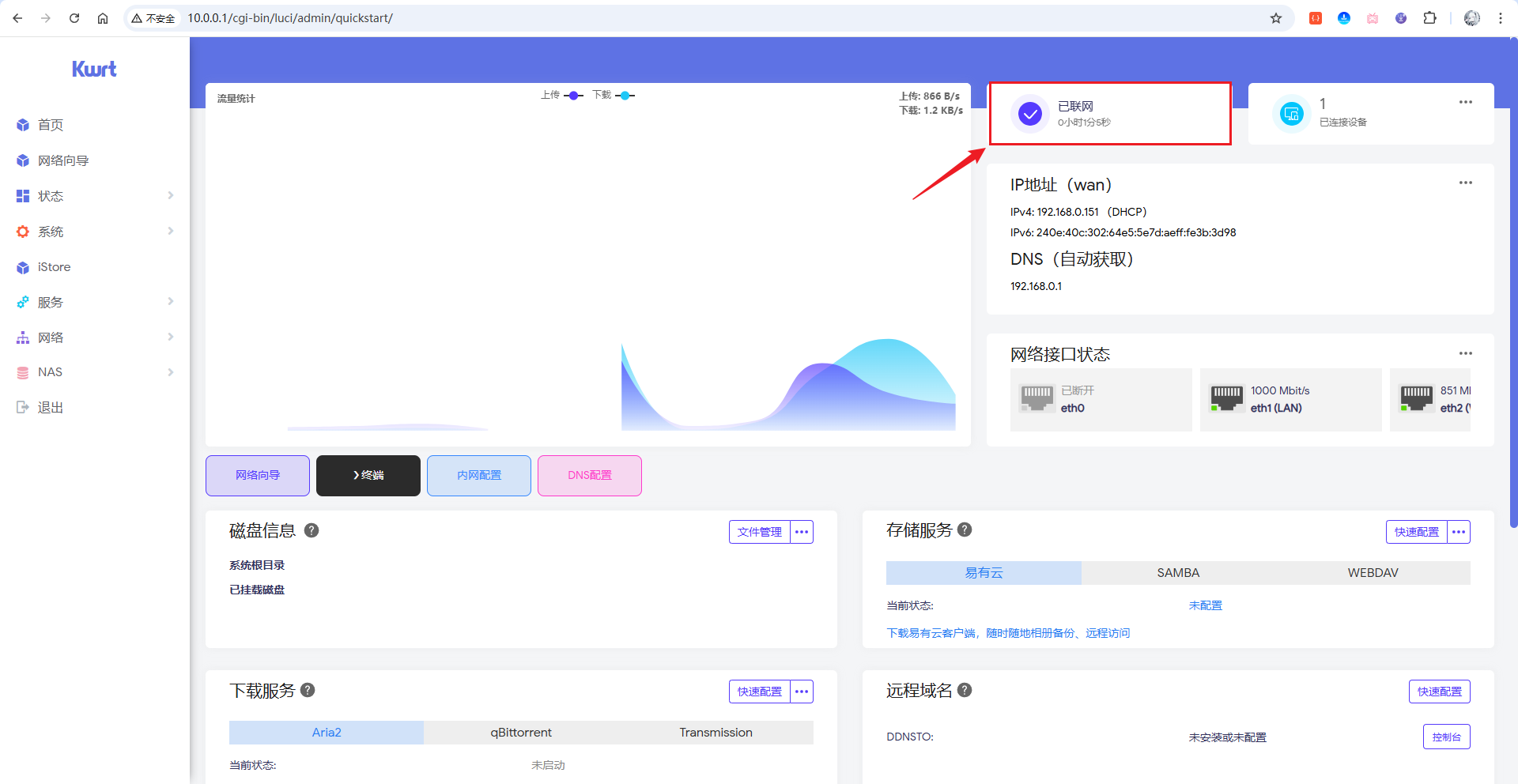This screenshot has width=1518, height=784.
Task: Click the eth0 disconnected port icon
Action: (1037, 398)
